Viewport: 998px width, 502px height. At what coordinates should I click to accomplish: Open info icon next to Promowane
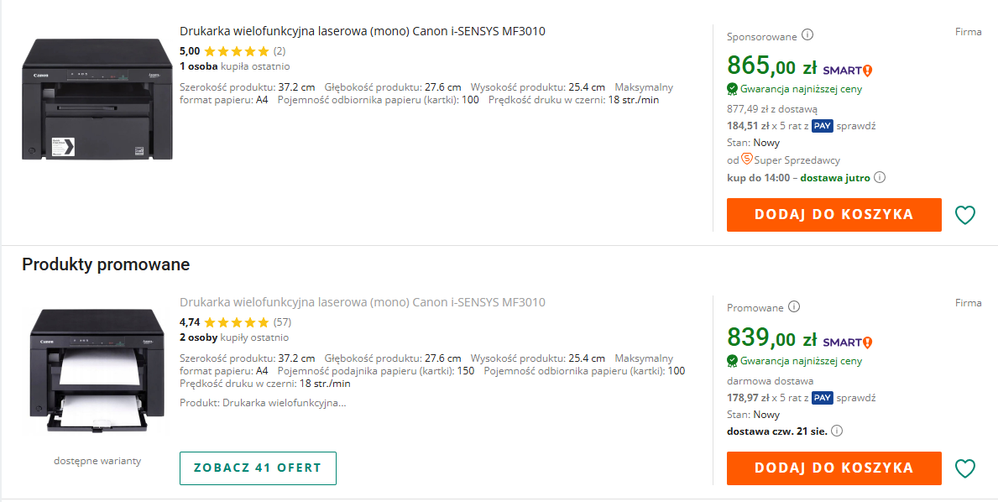pyautogui.click(x=793, y=307)
